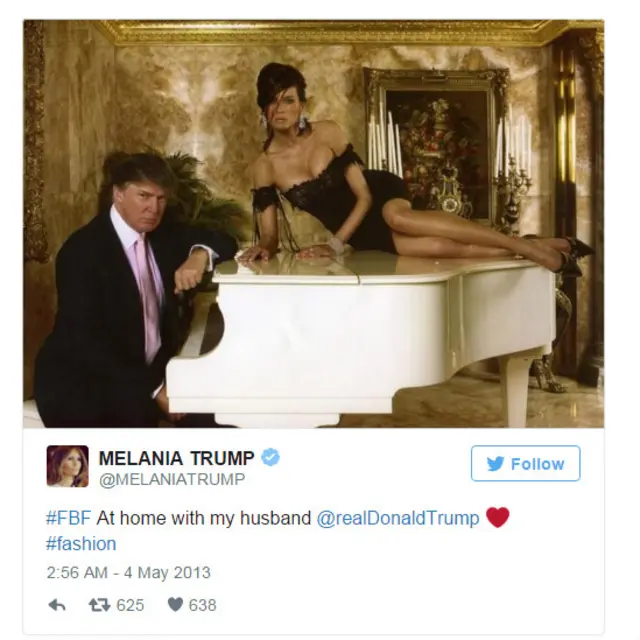Click the framed floral painting in the photo
This screenshot has width=640, height=640.
[x=436, y=149]
